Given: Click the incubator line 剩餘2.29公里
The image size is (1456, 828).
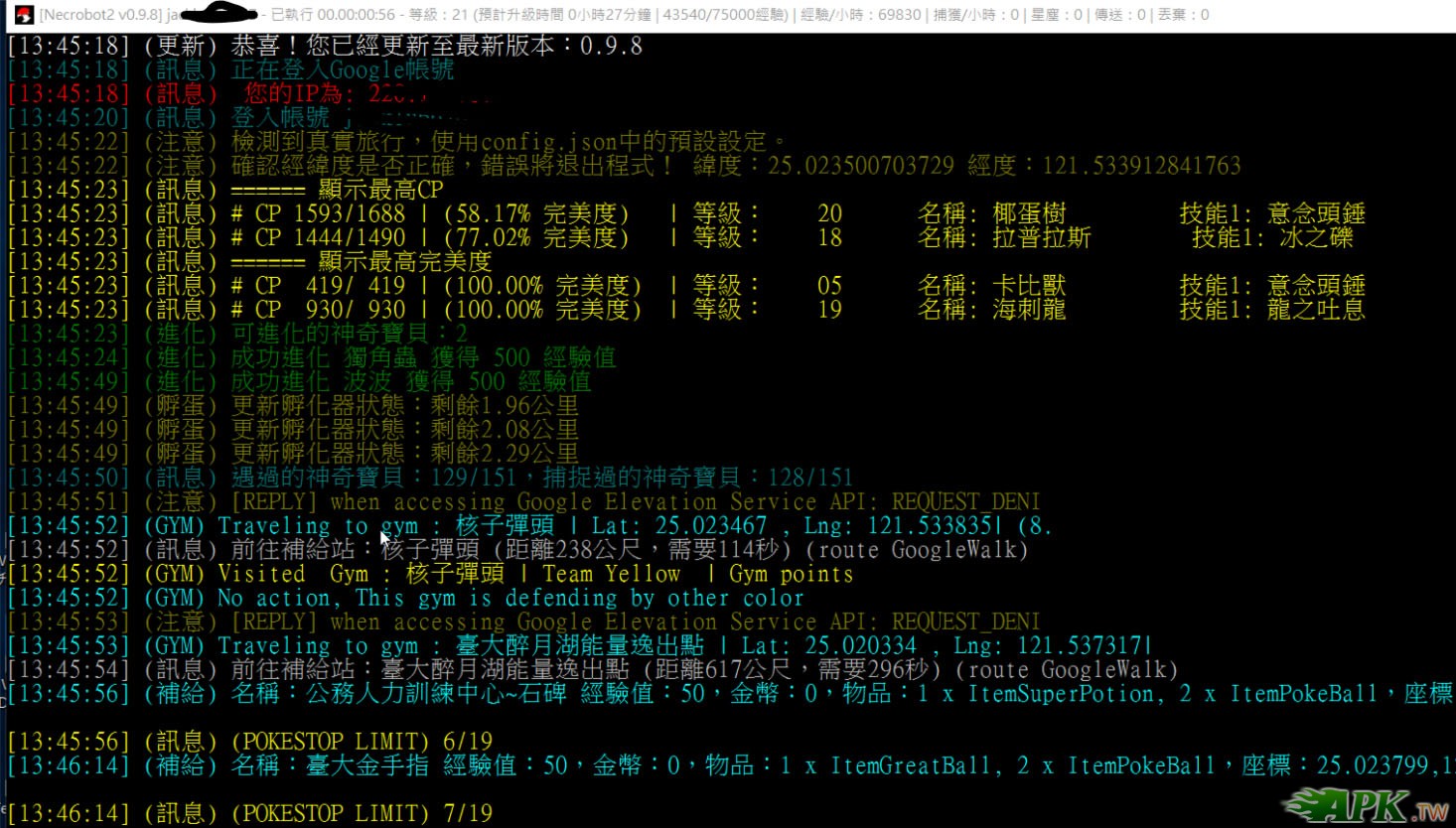Looking at the screenshot, I should tap(293, 453).
